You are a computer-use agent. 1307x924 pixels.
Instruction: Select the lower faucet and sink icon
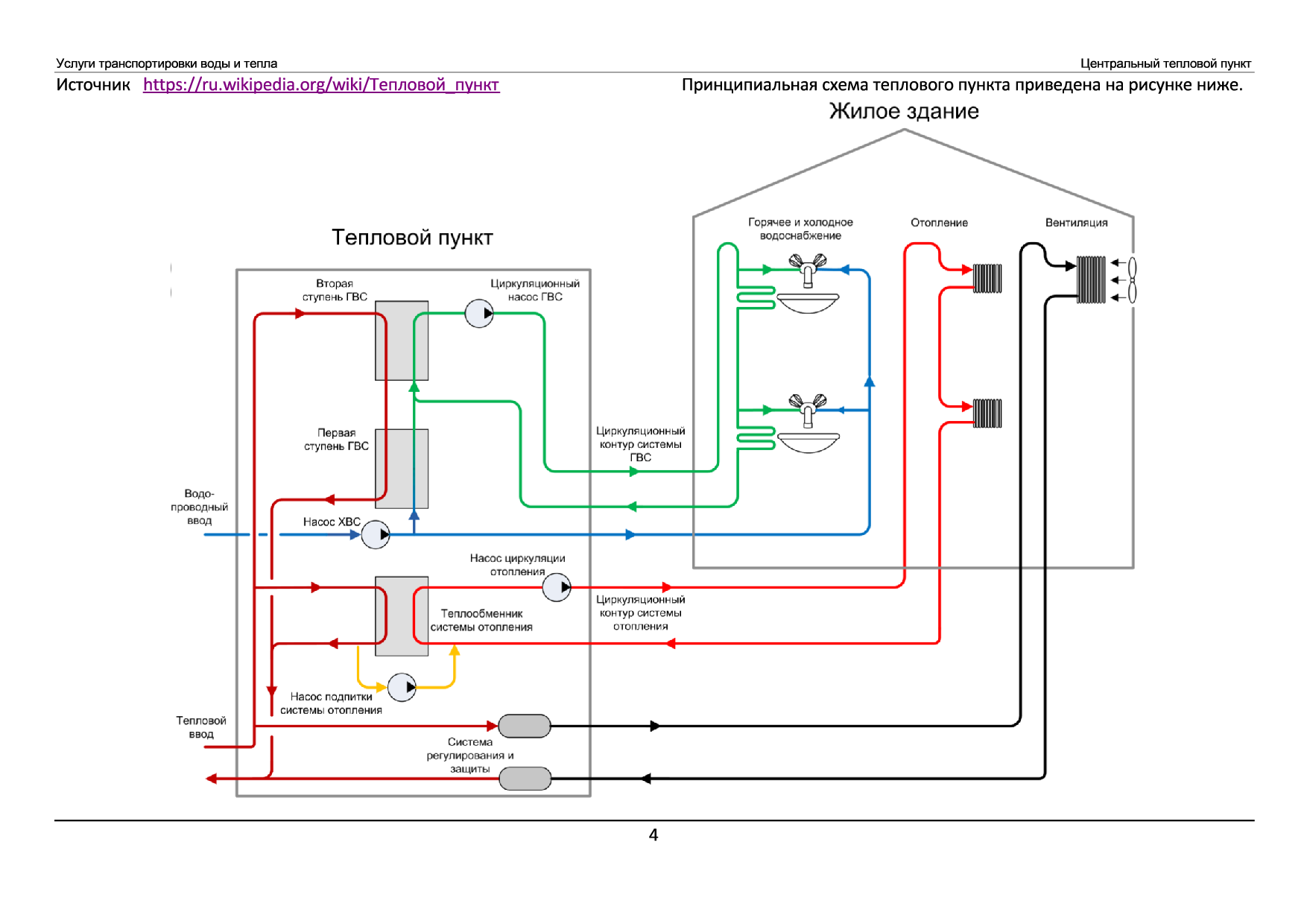click(808, 424)
